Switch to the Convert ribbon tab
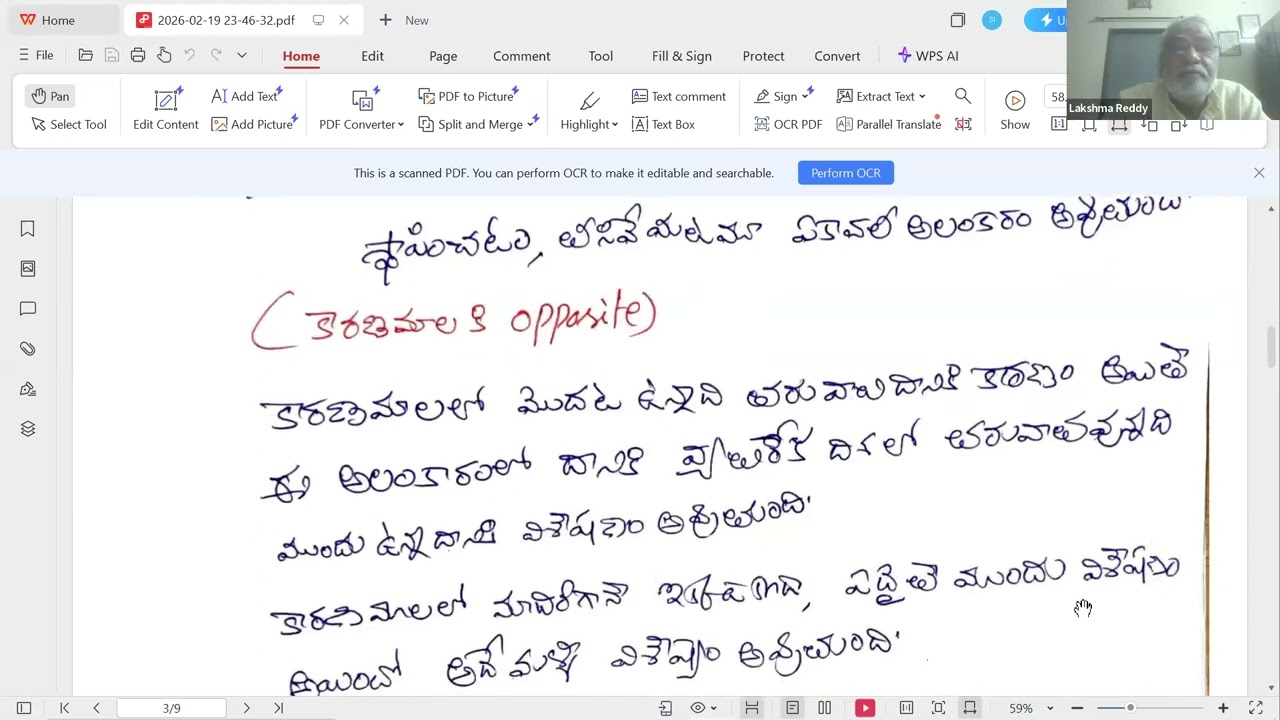This screenshot has width=1280, height=720. coord(837,56)
